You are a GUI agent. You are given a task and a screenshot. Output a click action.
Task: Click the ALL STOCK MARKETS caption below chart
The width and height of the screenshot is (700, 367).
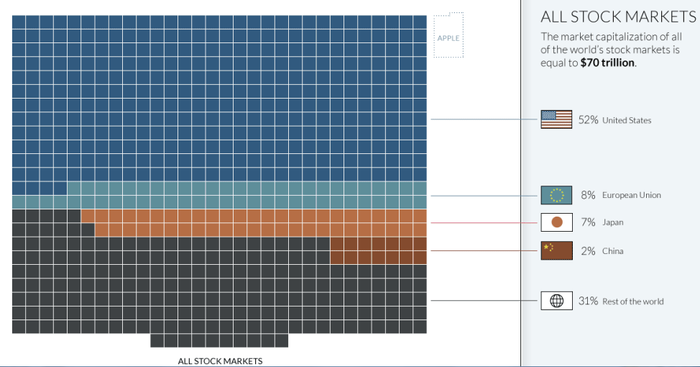click(x=220, y=361)
